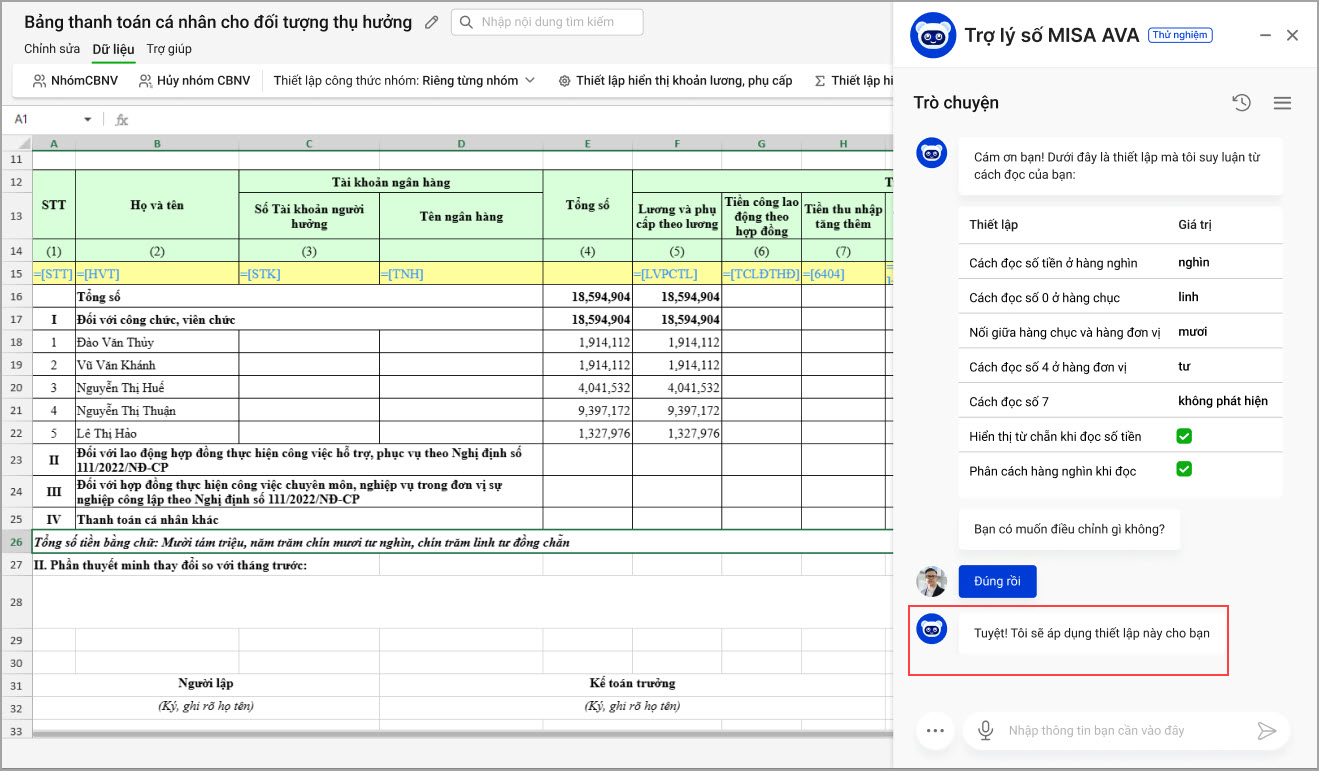
Task: Click the user avatar photo in chat
Action: (931, 582)
